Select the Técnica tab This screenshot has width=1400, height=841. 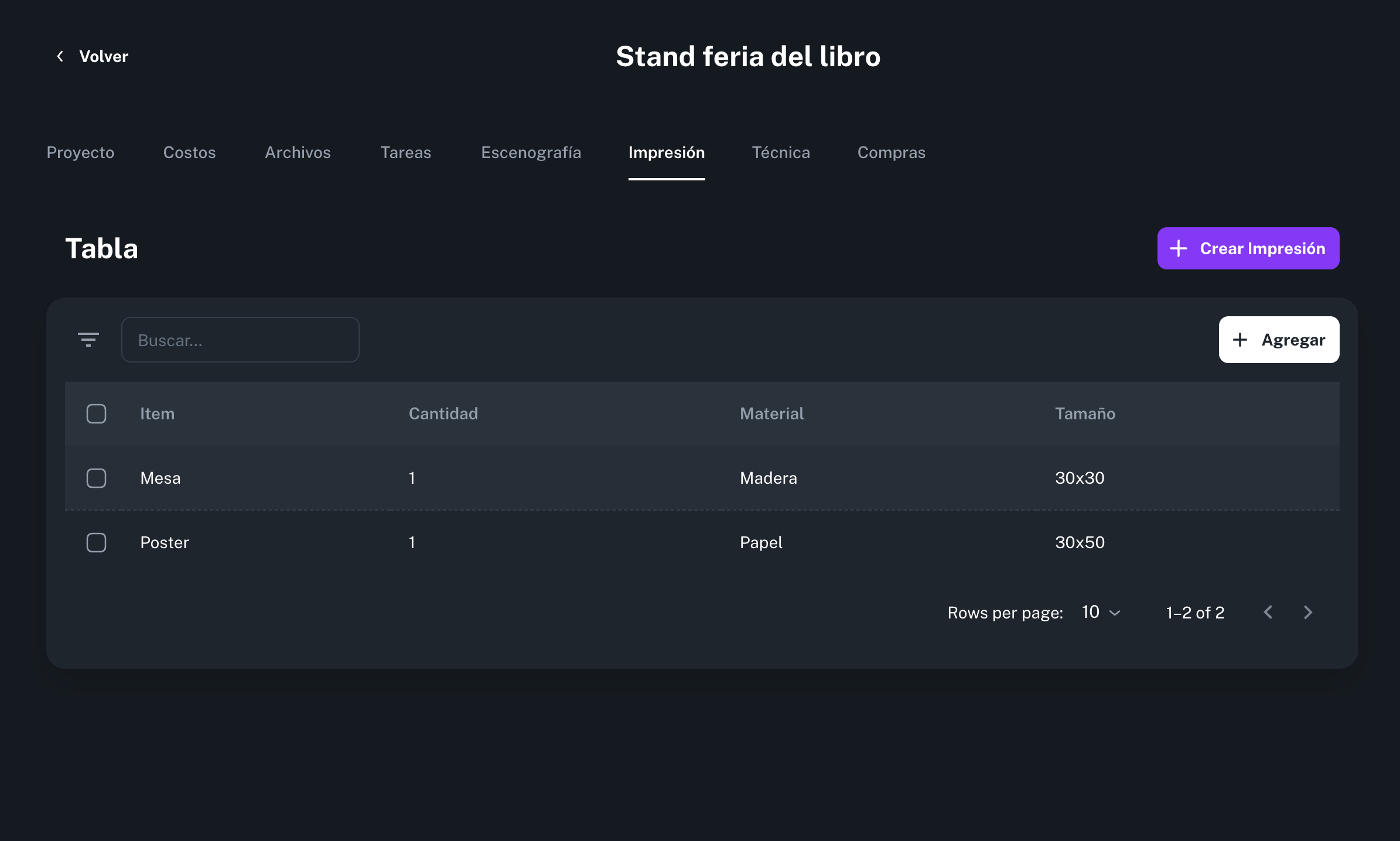[x=781, y=152]
